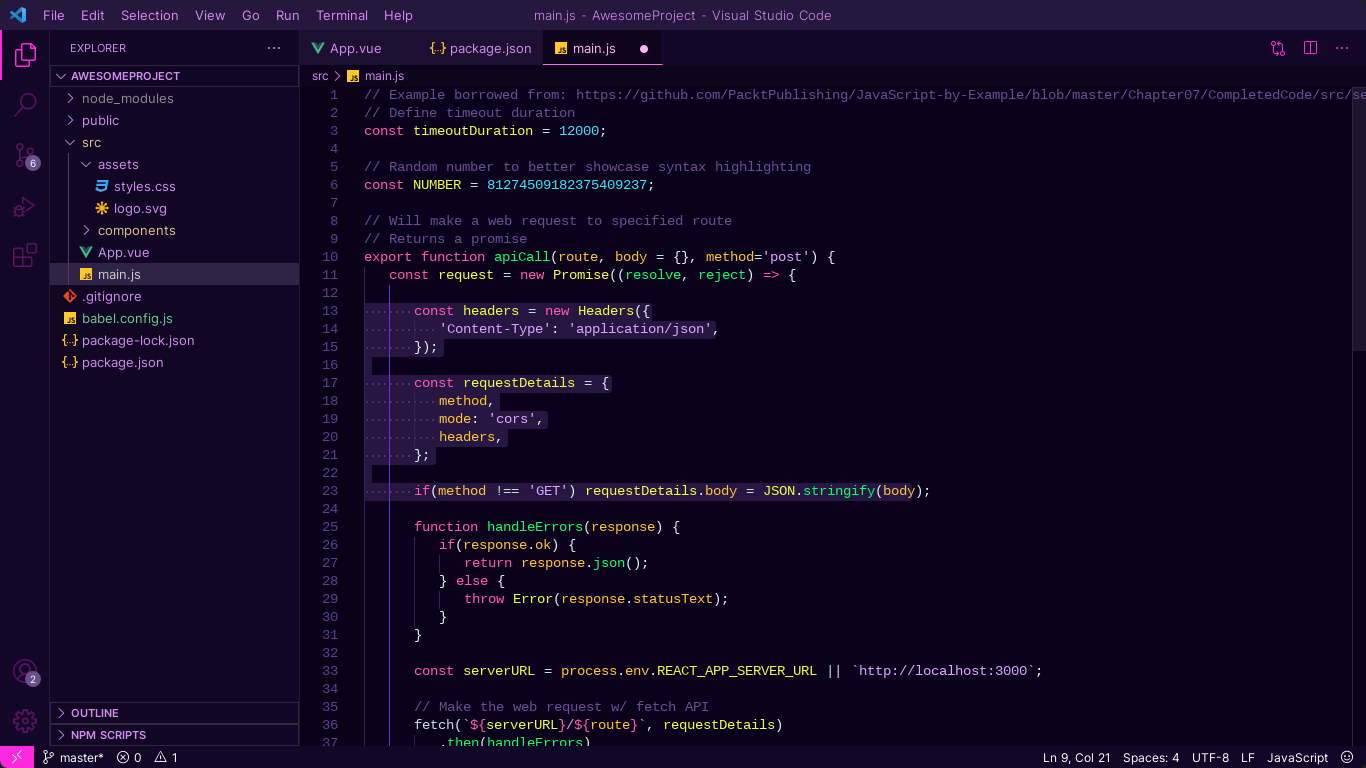Change encoding via UTF-8

click(x=1210, y=757)
